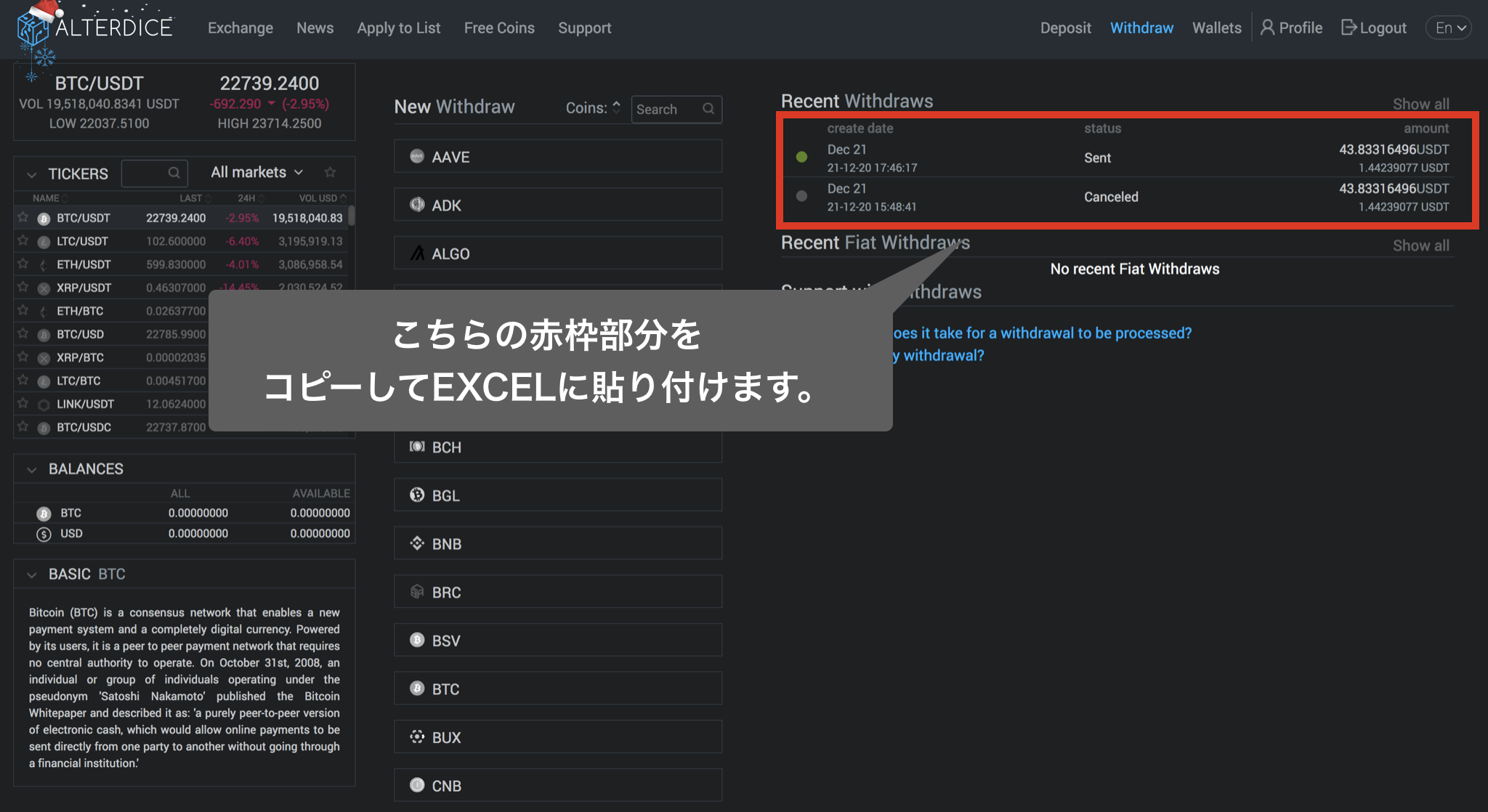Open the Wallets page
The image size is (1488, 812).
[1216, 28]
